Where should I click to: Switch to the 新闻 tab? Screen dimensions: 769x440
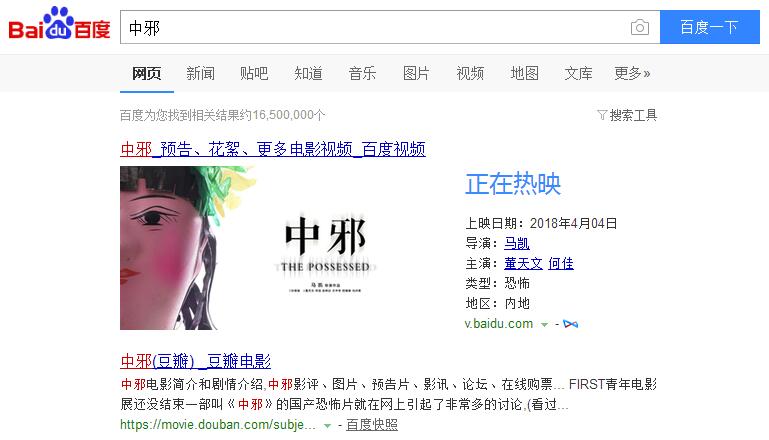(200, 73)
